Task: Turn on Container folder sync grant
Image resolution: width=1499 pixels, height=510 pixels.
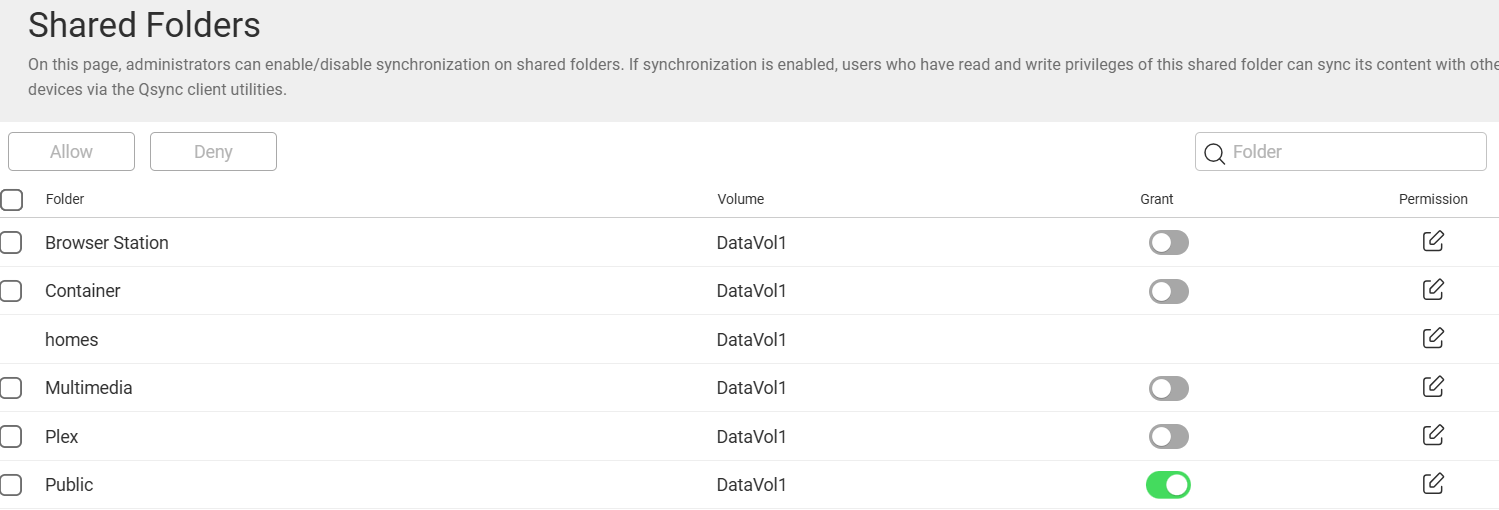Action: (1168, 291)
